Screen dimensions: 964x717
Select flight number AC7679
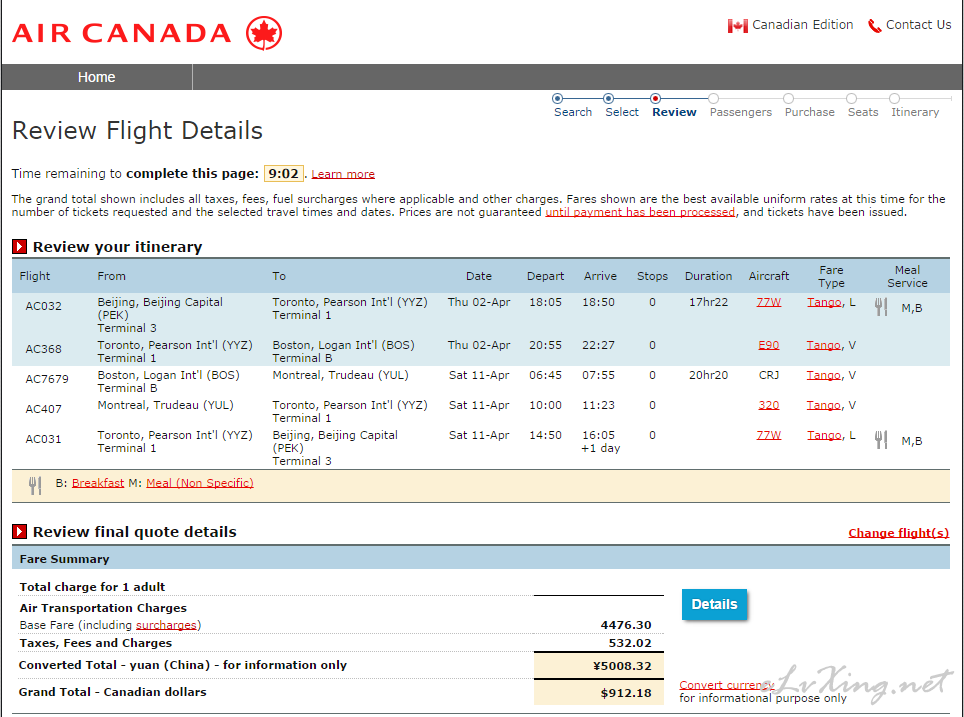(x=47, y=379)
